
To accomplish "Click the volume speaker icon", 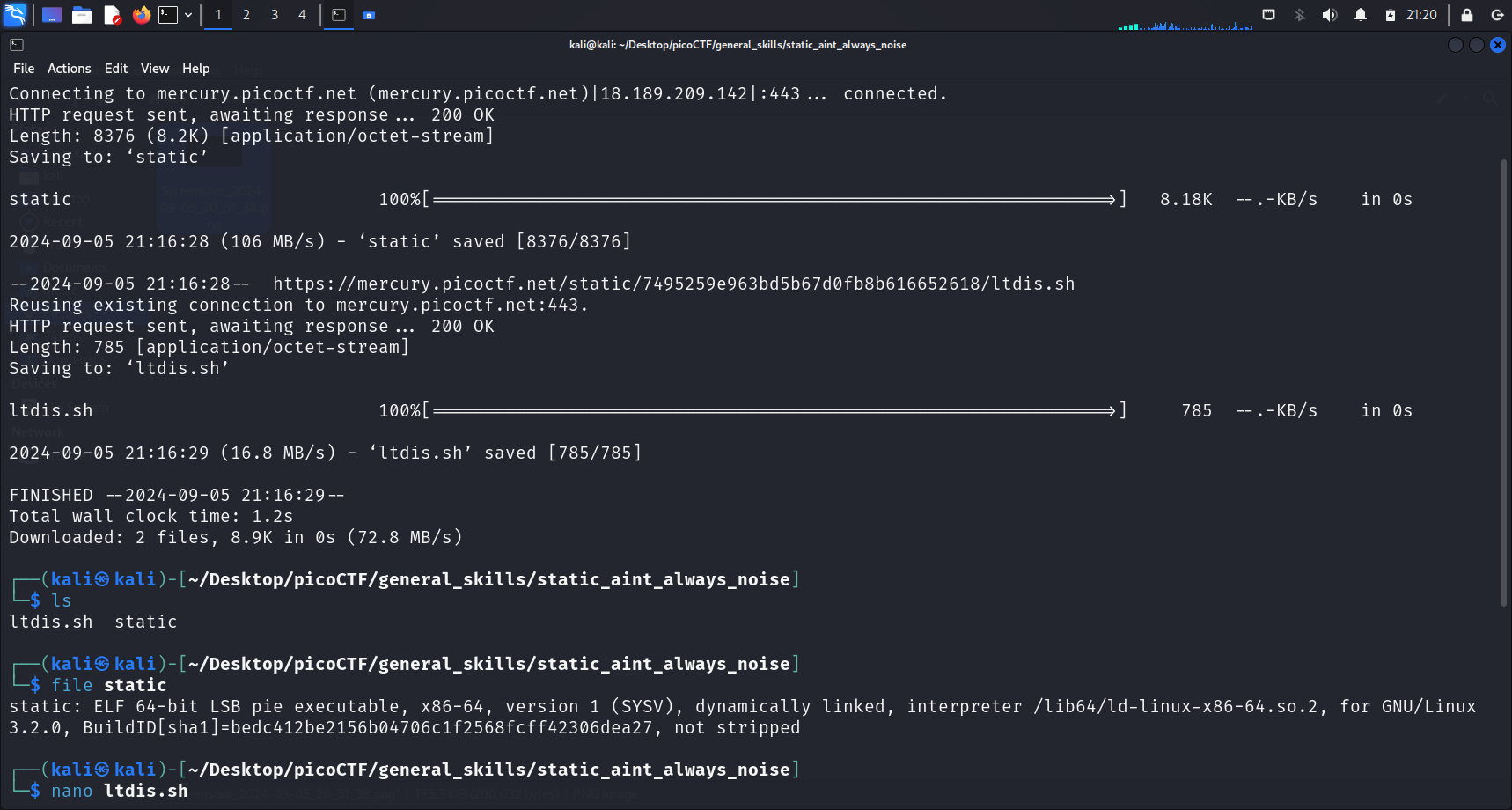I will pyautogui.click(x=1329, y=15).
